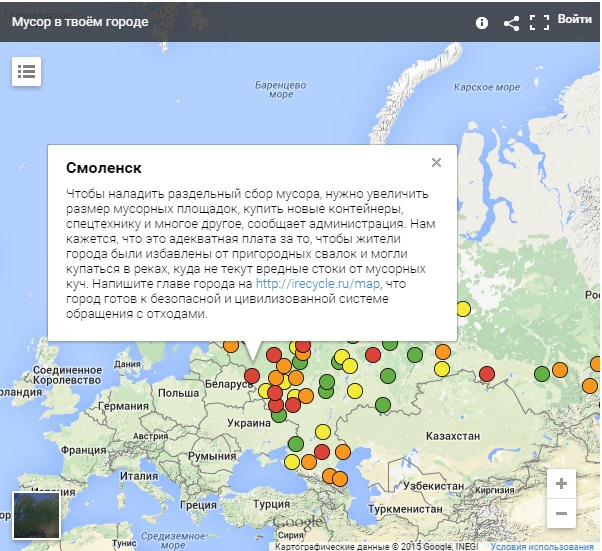This screenshot has width=602, height=551.
Task: Click the Польша country label
Action: coord(179,393)
